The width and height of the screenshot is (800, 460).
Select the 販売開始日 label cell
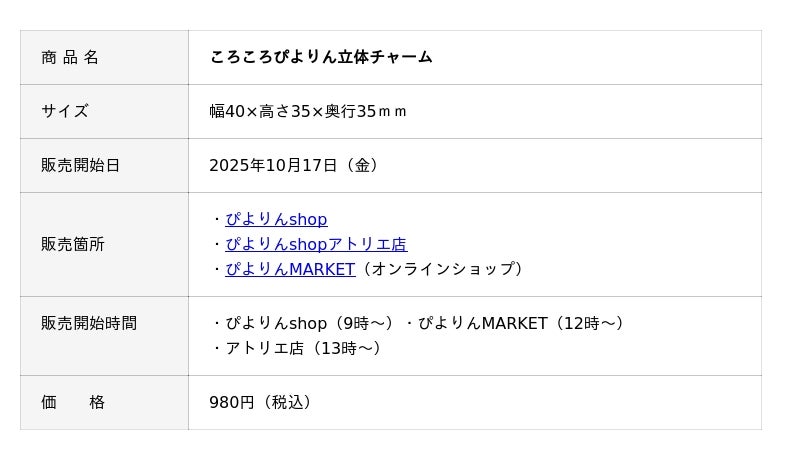80,165
